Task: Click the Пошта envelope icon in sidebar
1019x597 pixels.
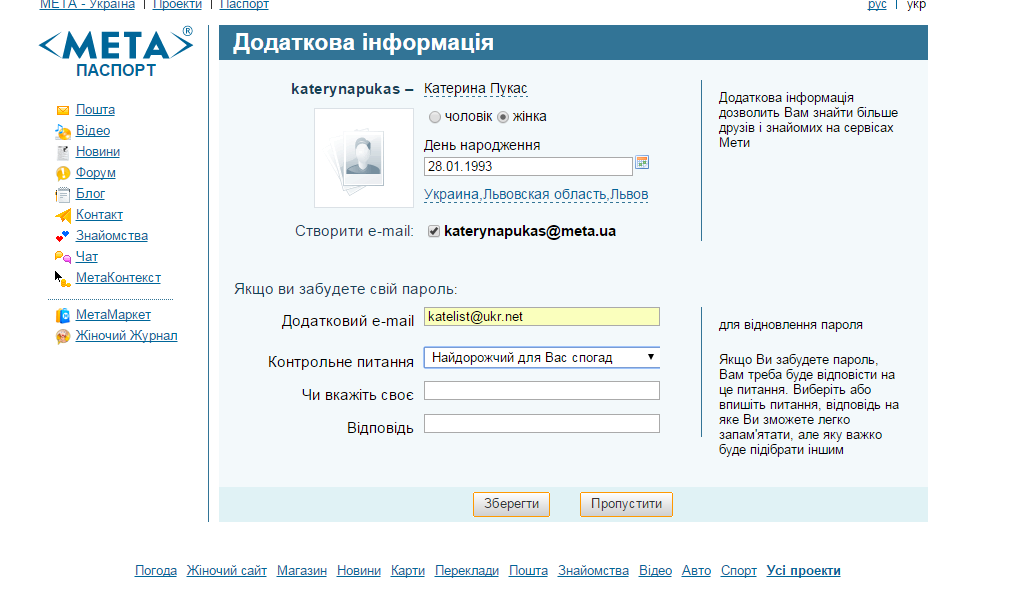Action: 63,110
